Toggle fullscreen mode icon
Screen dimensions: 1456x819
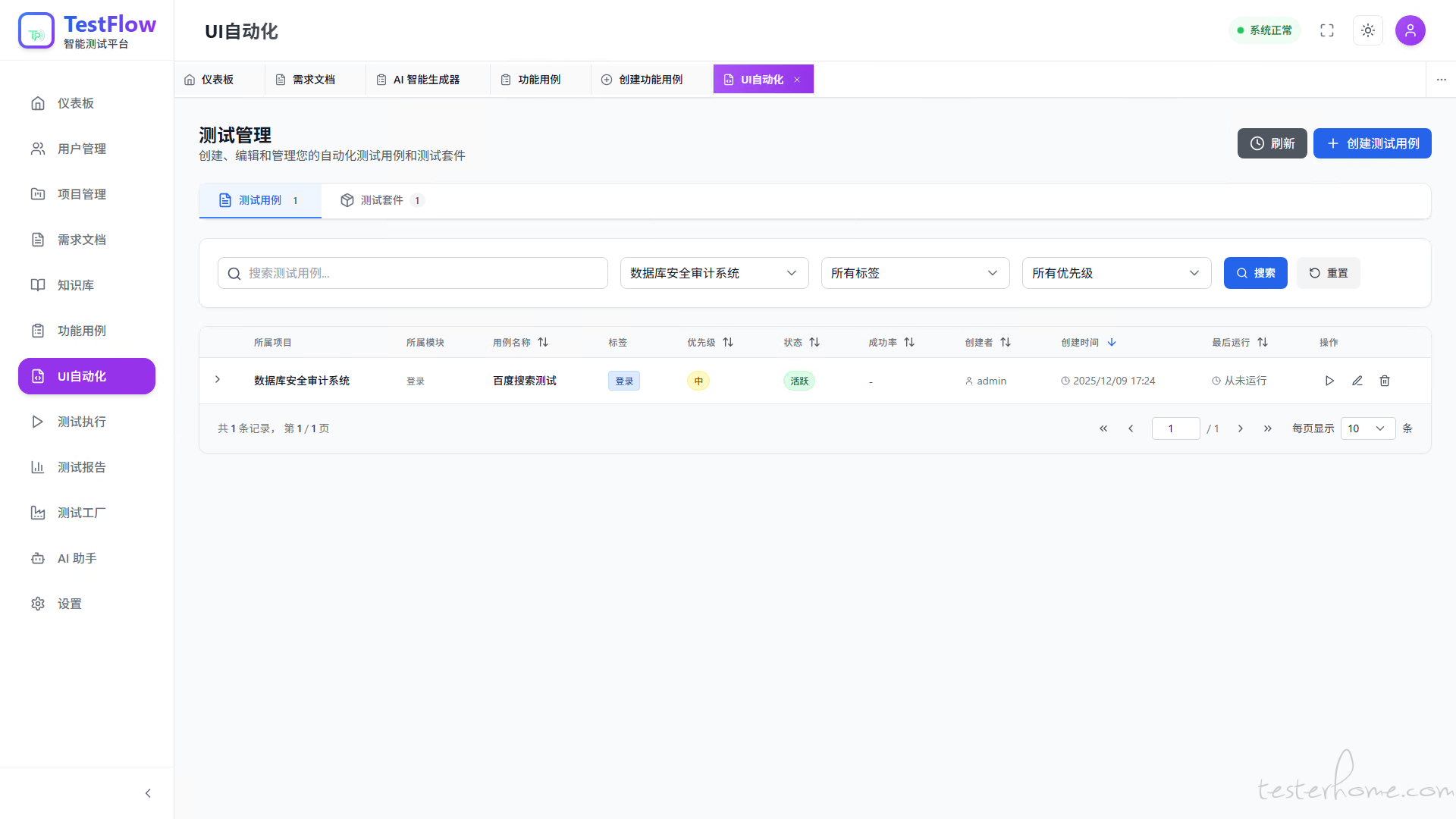(1327, 30)
